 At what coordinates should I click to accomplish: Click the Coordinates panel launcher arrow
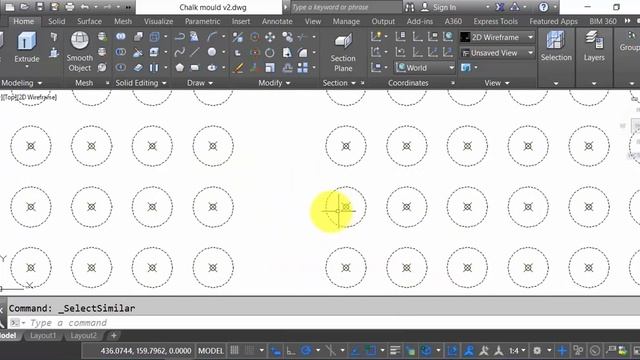click(x=453, y=83)
